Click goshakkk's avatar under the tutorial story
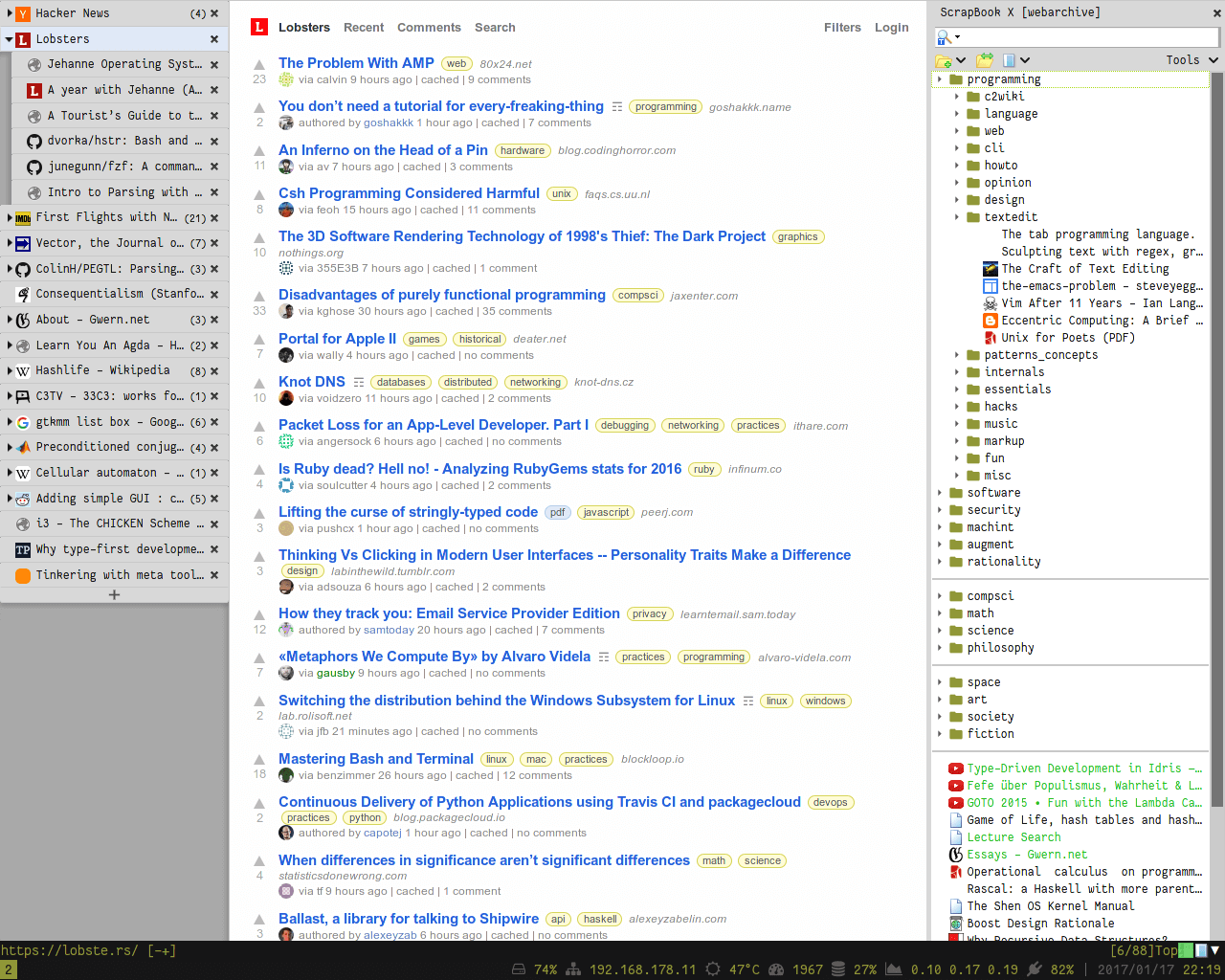Viewport: 1225px width, 980px height. click(286, 122)
